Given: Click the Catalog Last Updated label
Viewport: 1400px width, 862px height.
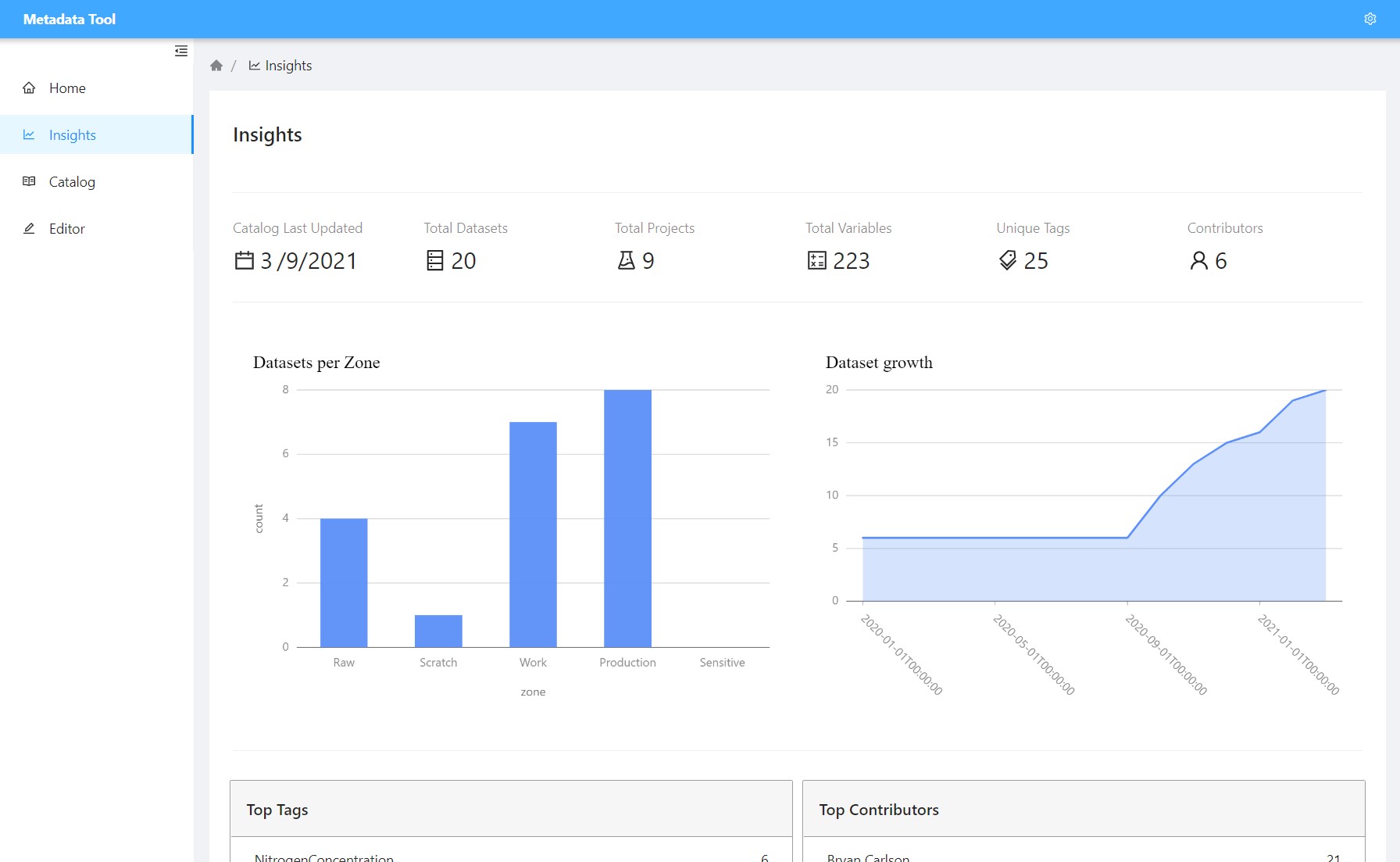Looking at the screenshot, I should [298, 228].
